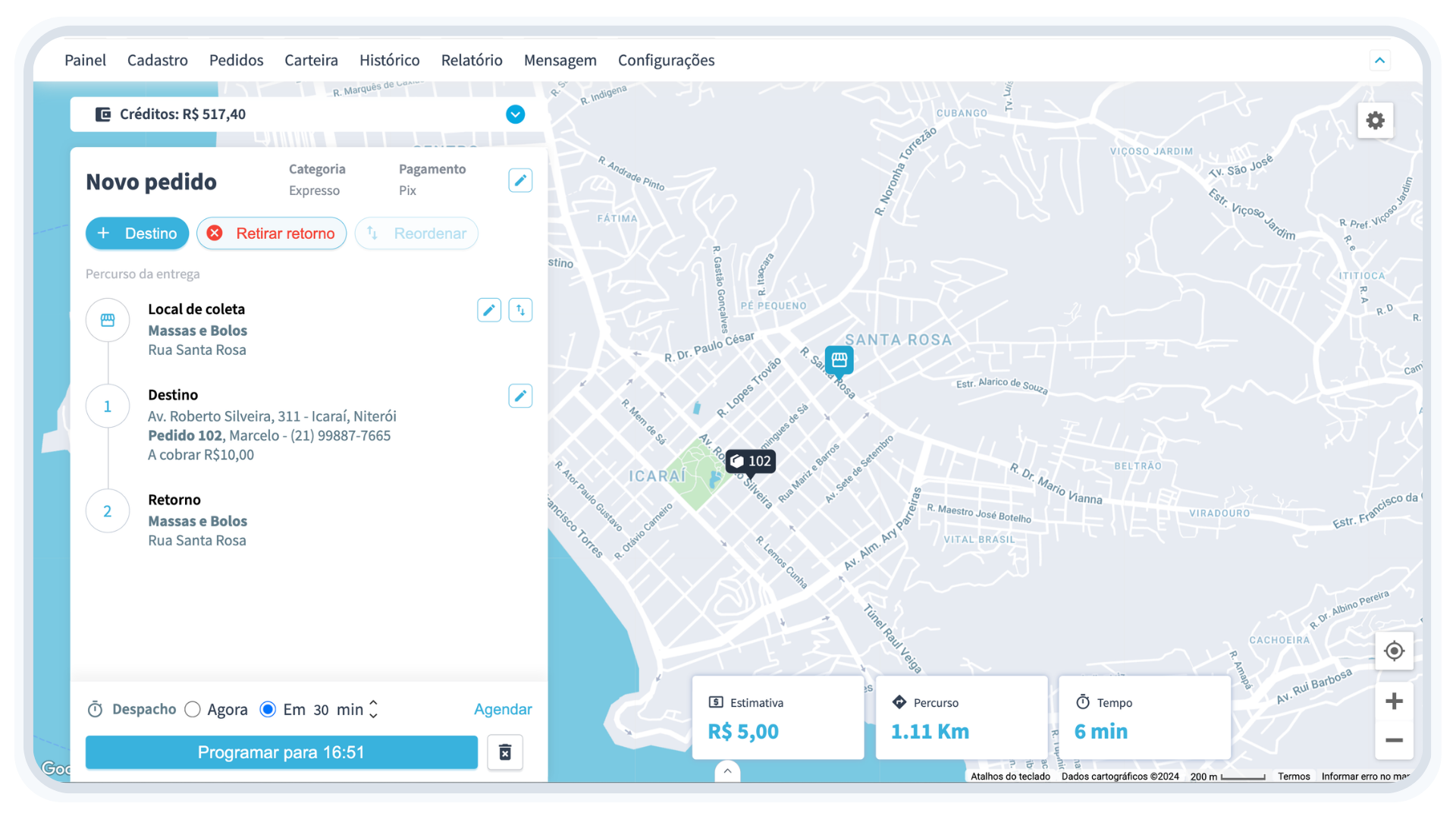This screenshot has width=1456, height=819.
Task: Open Atalhos do teclado
Action: [x=1010, y=777]
